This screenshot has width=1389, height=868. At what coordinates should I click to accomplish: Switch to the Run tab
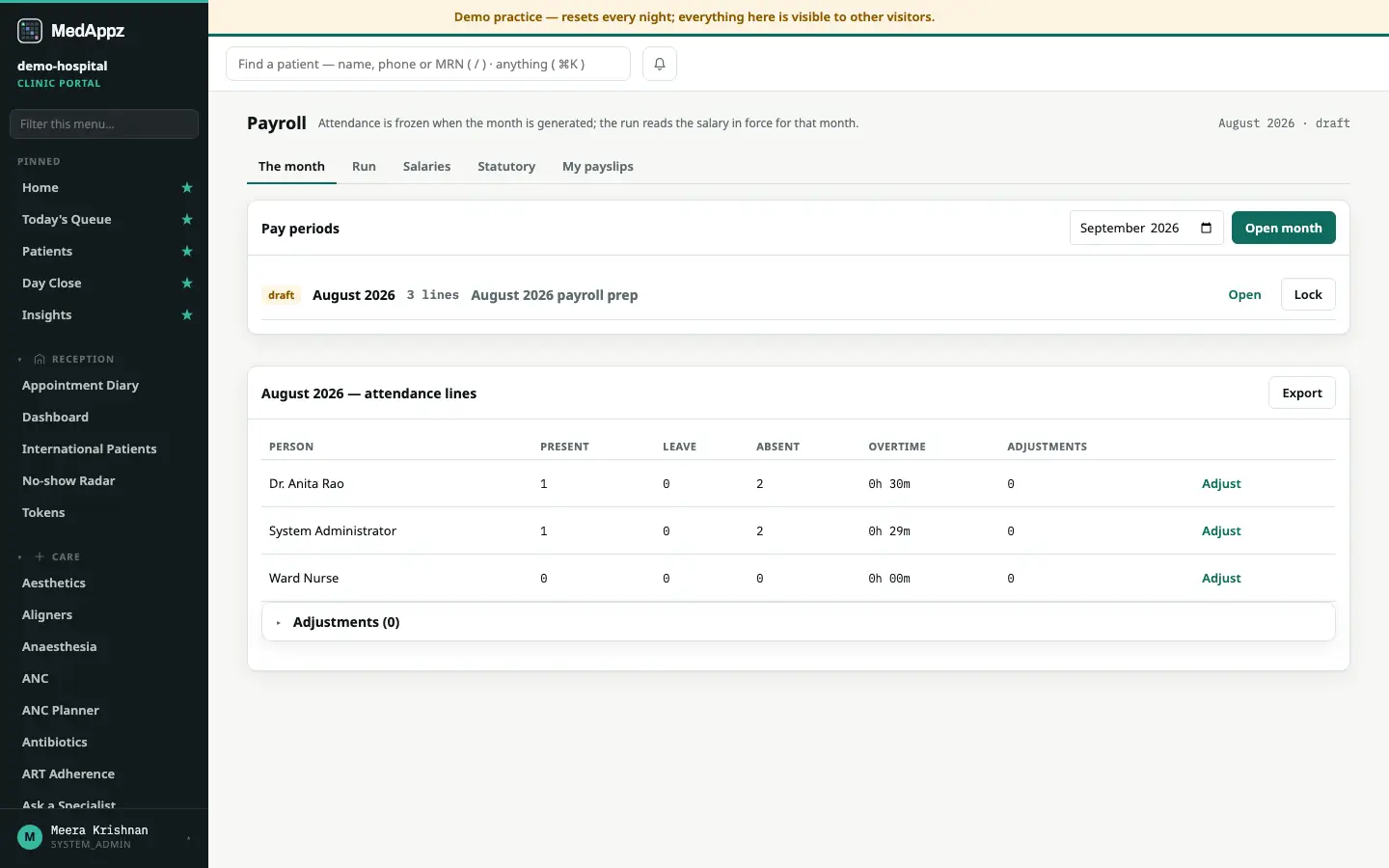click(364, 166)
